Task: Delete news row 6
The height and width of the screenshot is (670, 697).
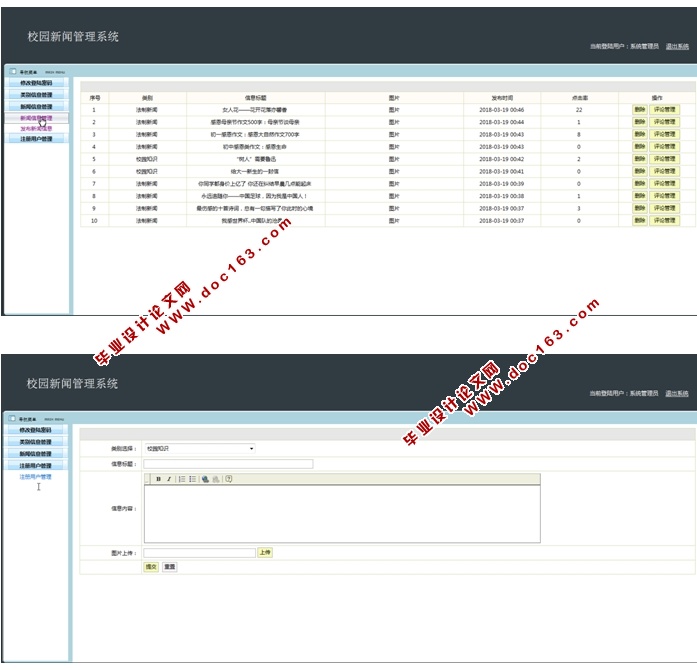Action: tap(640, 172)
